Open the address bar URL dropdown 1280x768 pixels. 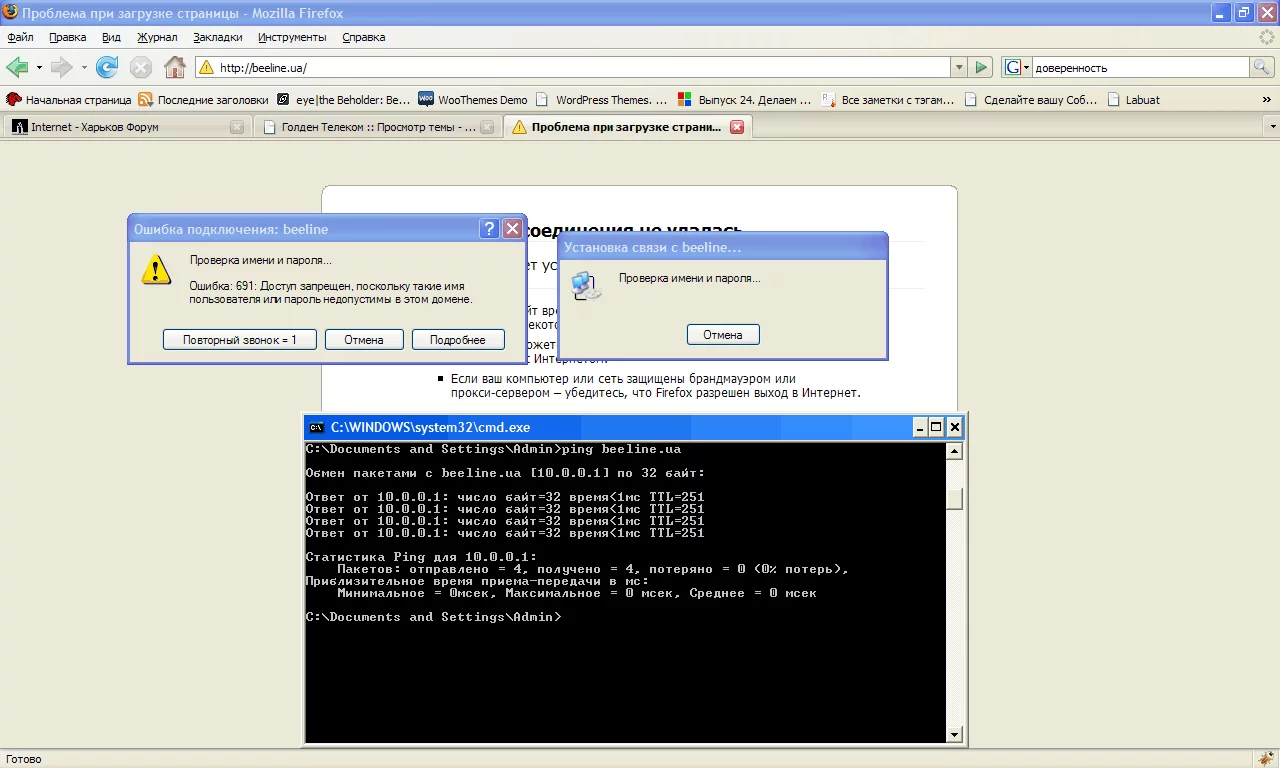click(959, 67)
